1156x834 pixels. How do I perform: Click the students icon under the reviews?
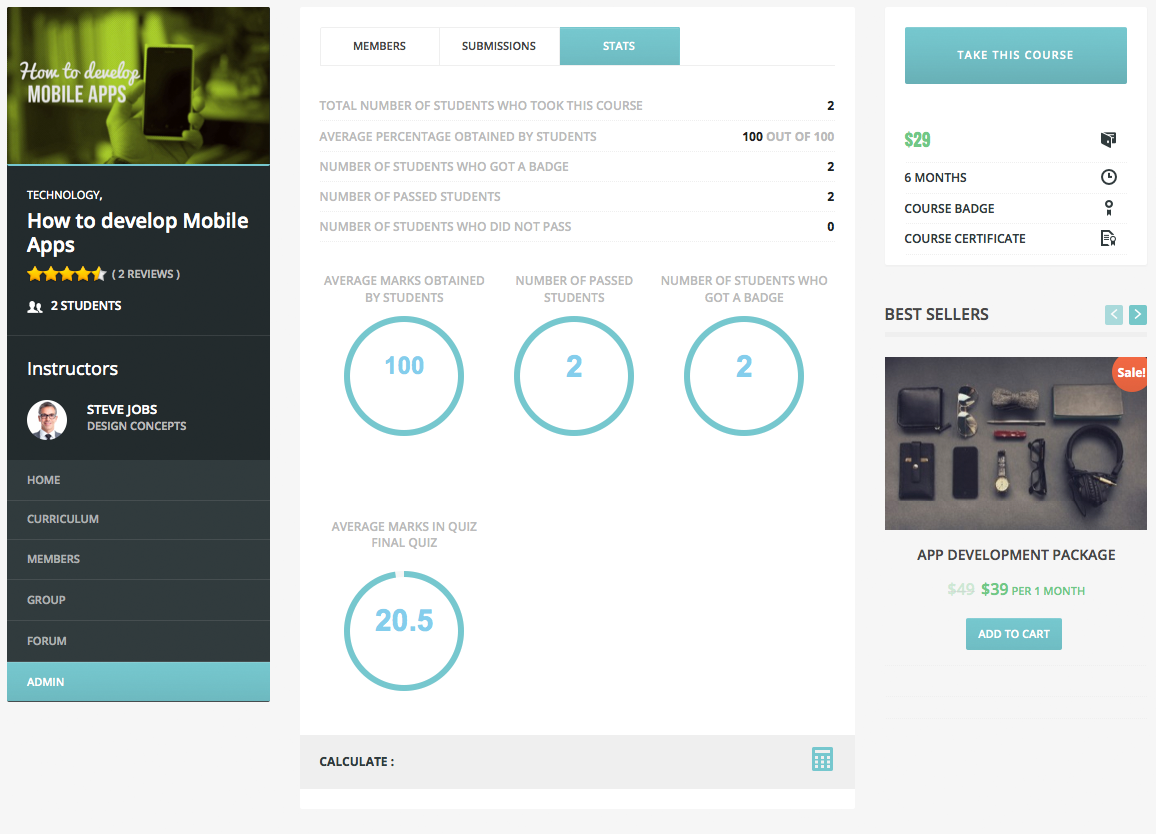(x=35, y=307)
